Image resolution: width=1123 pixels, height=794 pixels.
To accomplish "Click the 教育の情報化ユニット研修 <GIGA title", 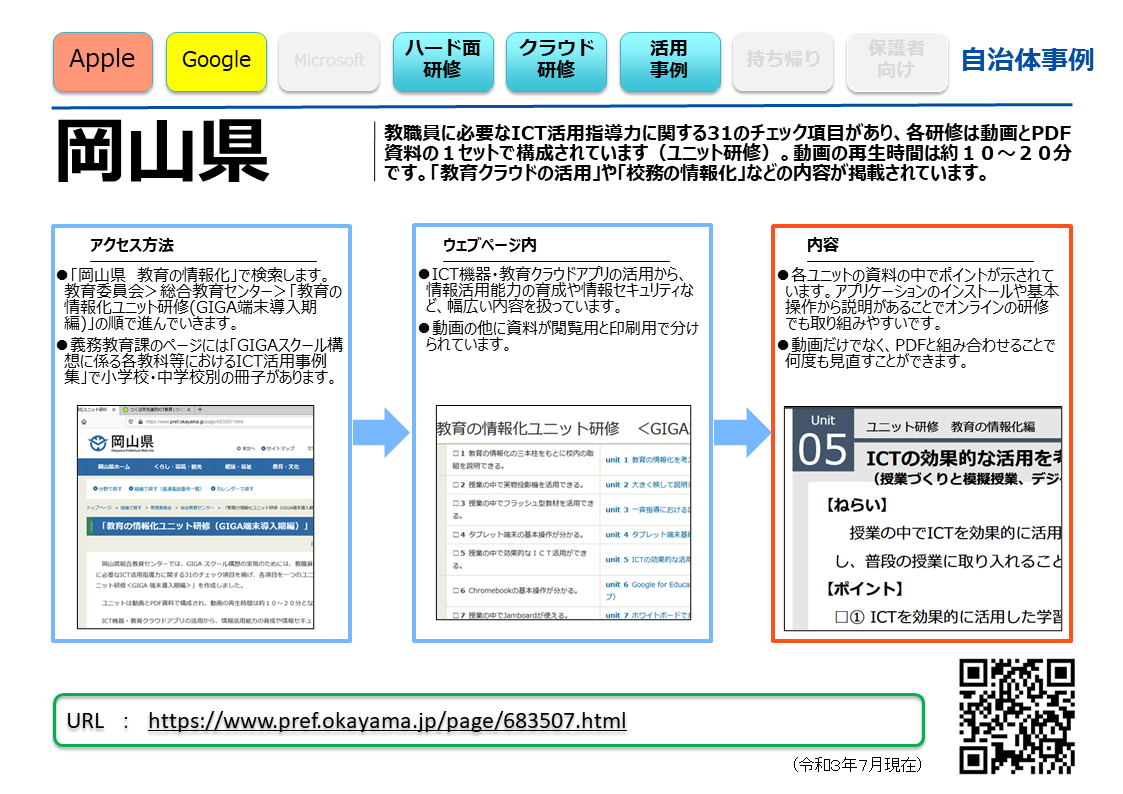I will pos(564,429).
